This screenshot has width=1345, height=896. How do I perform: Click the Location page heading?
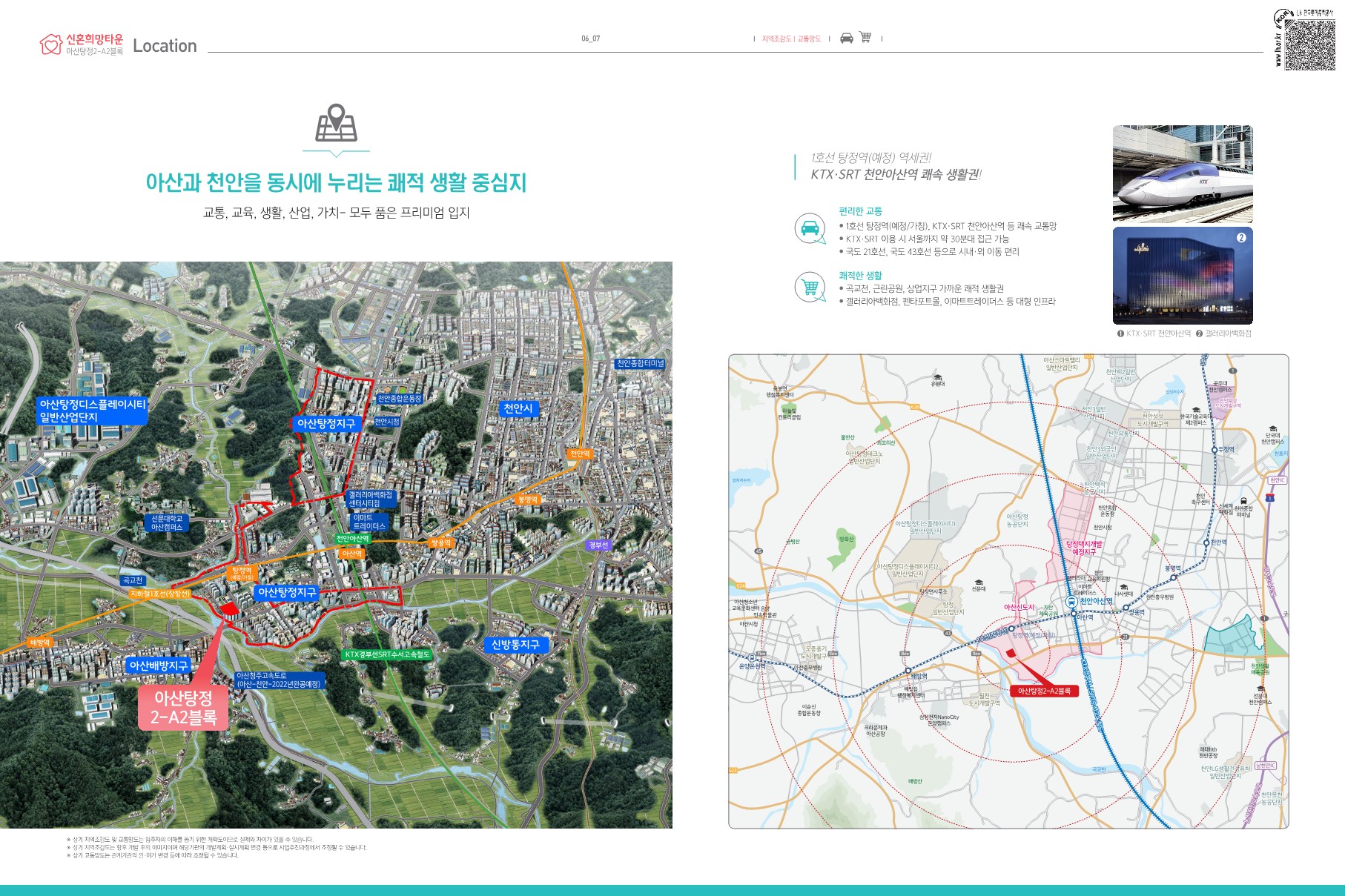click(165, 46)
